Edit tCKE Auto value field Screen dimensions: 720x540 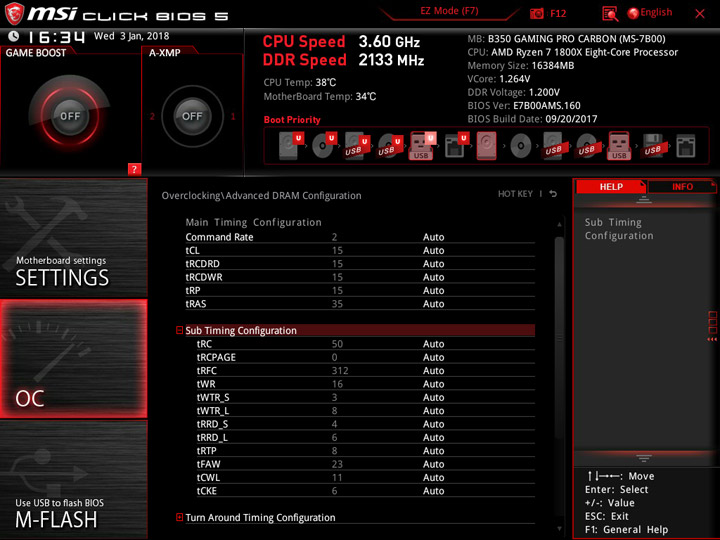coord(433,490)
